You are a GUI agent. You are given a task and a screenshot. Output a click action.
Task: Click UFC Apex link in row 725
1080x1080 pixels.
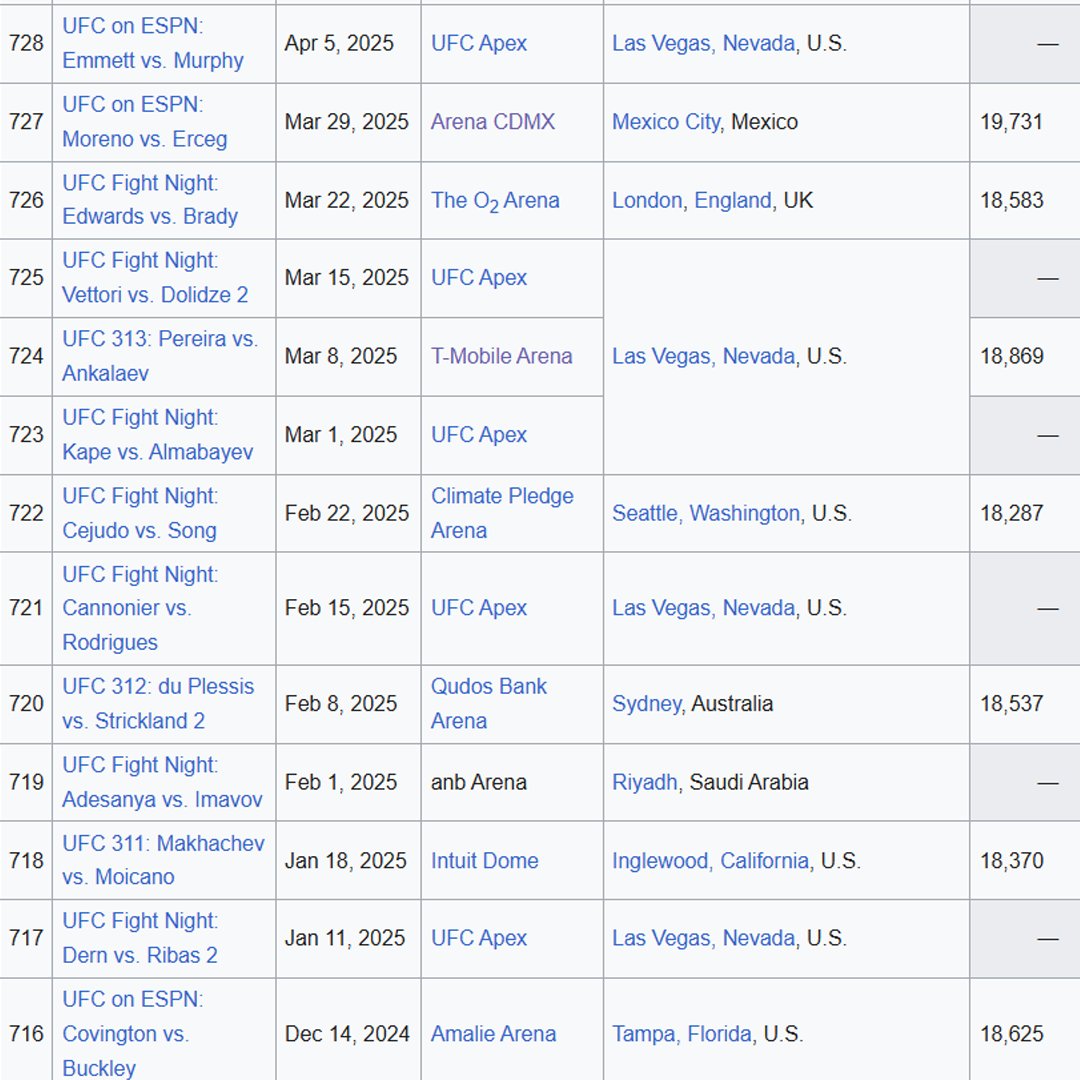tap(479, 278)
